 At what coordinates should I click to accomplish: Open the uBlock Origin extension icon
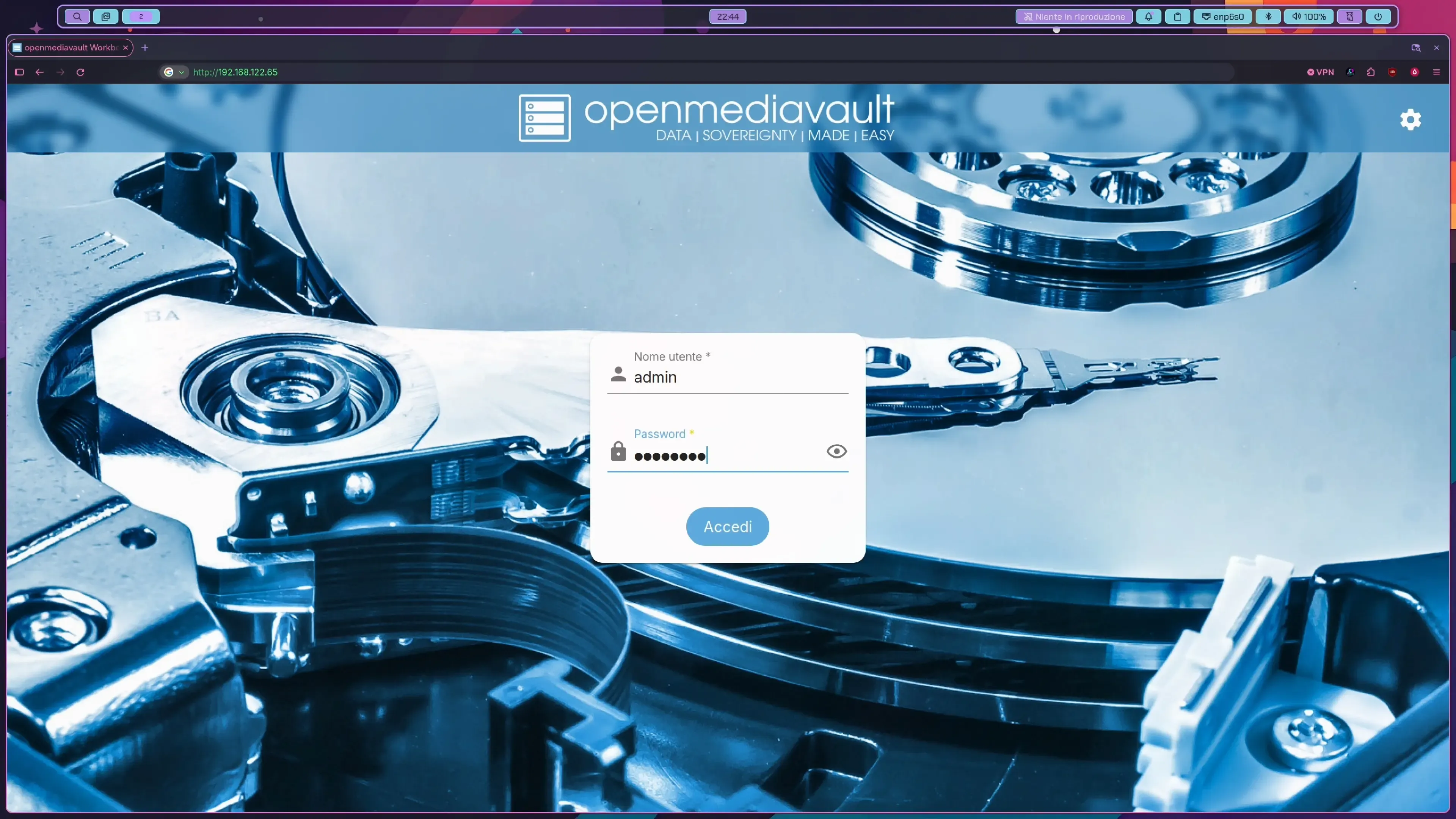click(1392, 72)
